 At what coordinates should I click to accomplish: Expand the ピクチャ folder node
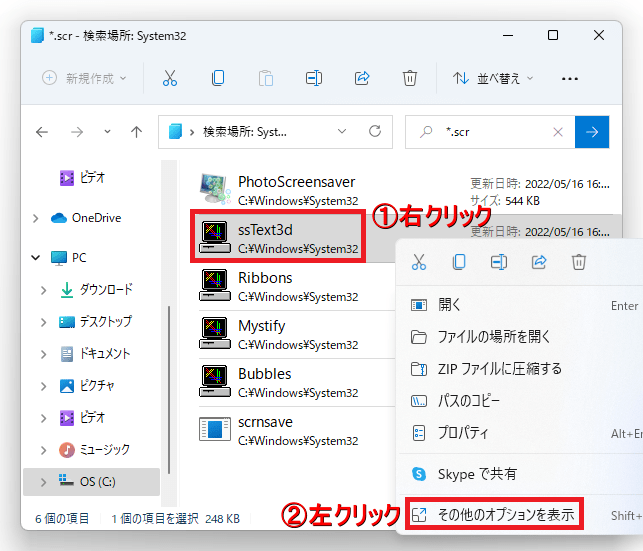(x=43, y=386)
